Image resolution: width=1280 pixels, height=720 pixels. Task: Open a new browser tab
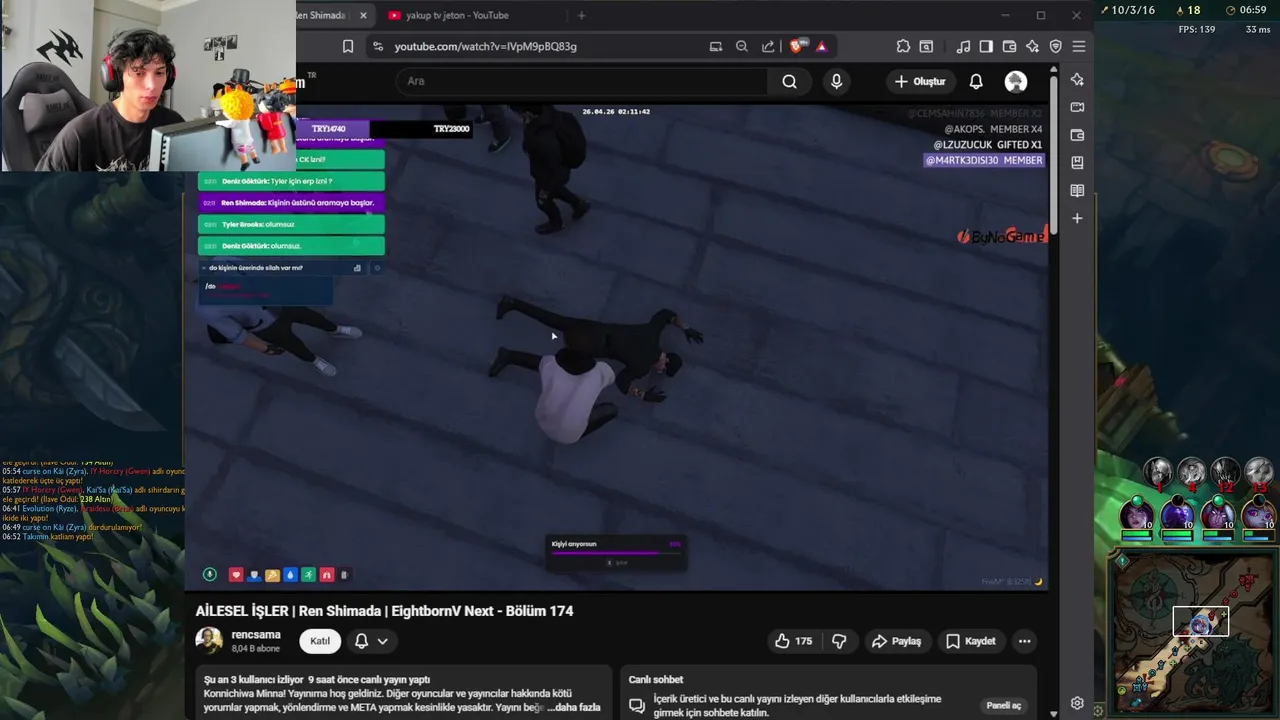point(581,15)
